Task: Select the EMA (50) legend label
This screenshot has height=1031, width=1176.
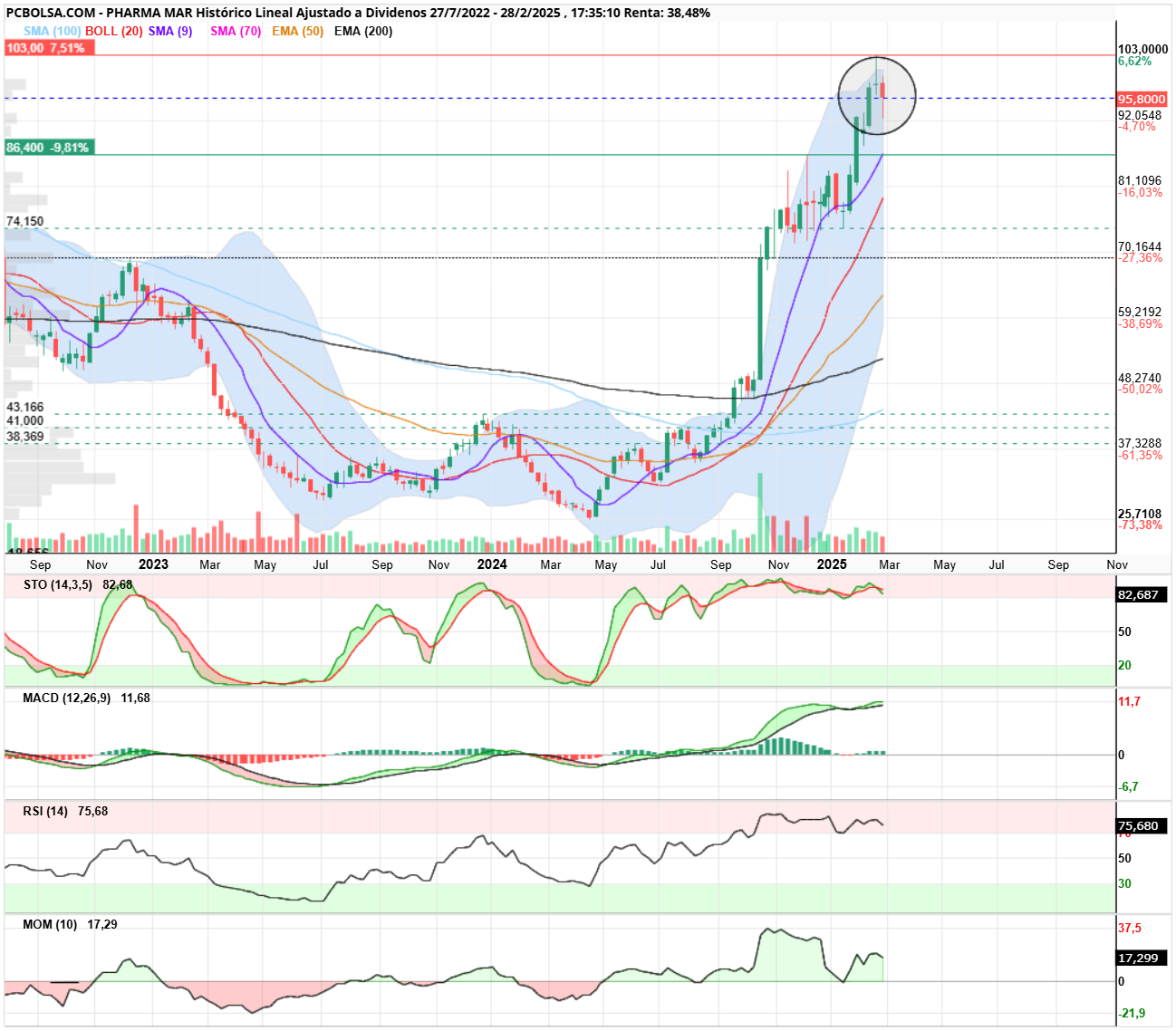Action: [297, 31]
